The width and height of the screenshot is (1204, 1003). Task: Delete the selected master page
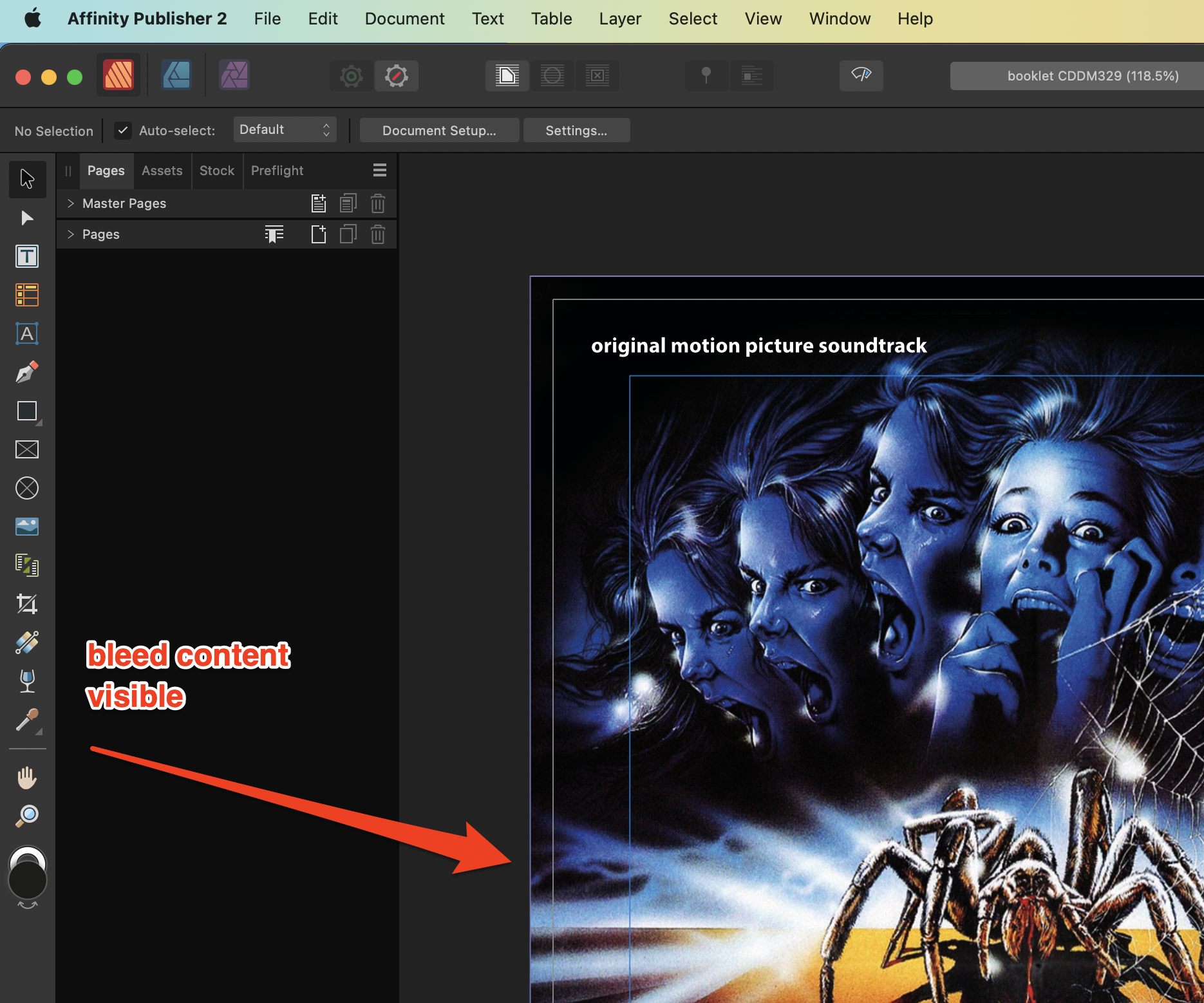[x=378, y=203]
